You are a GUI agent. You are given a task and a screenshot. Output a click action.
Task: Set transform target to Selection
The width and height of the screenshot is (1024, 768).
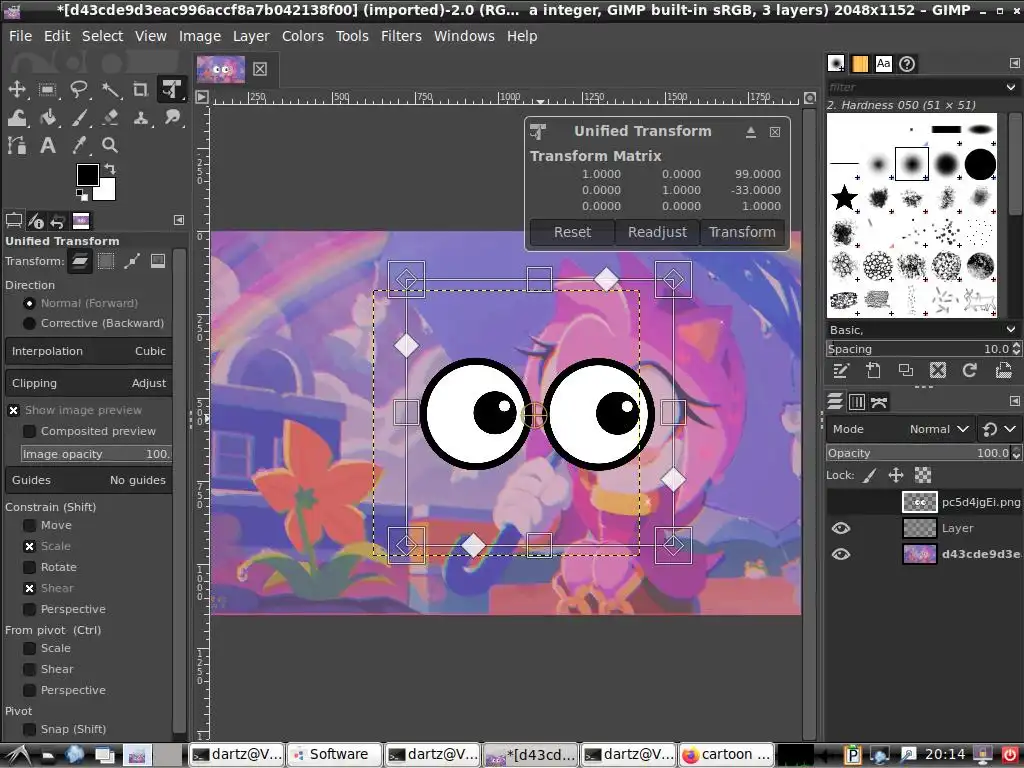tap(106, 261)
